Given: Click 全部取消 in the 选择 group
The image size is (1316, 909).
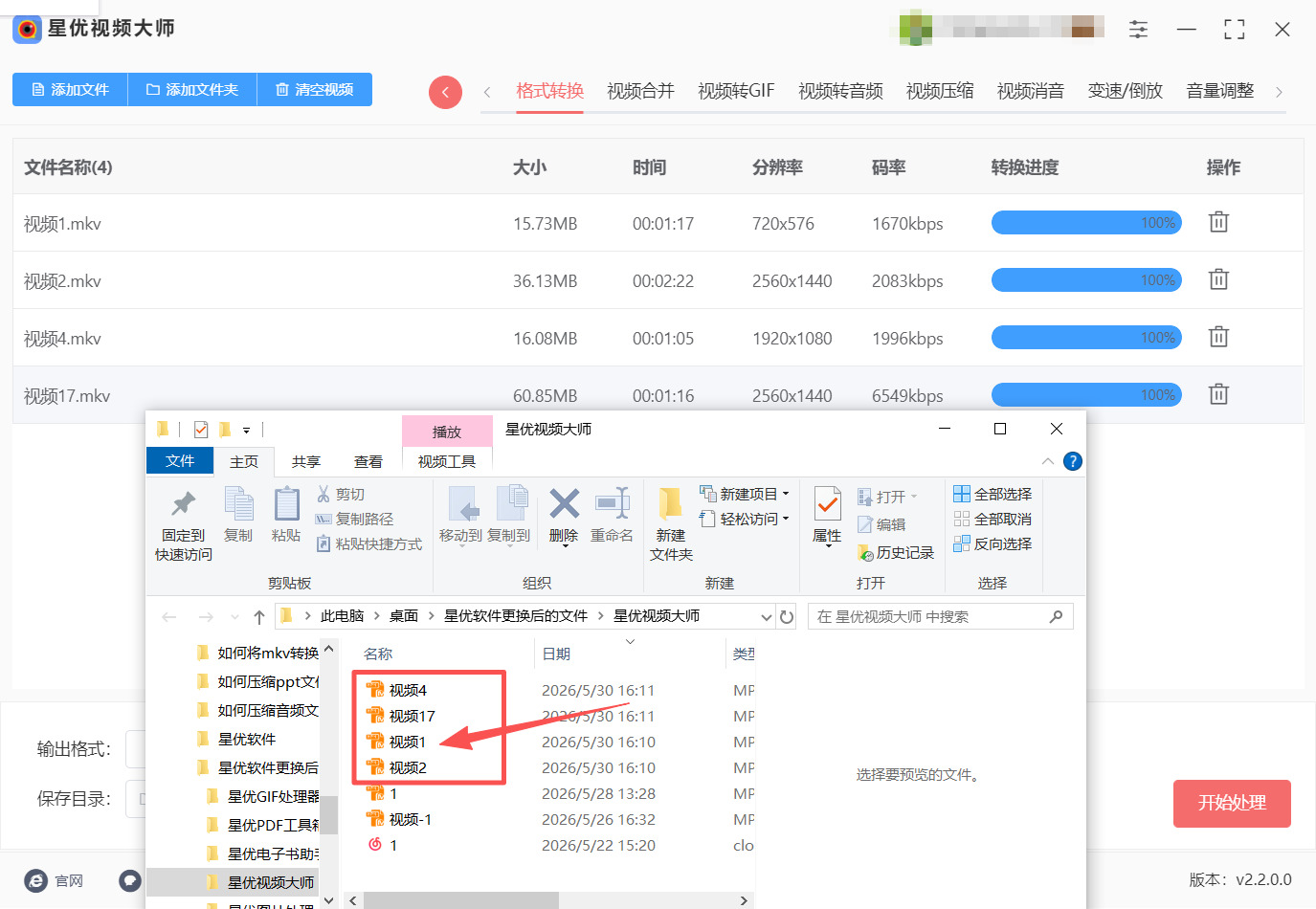Looking at the screenshot, I should click(x=993, y=519).
